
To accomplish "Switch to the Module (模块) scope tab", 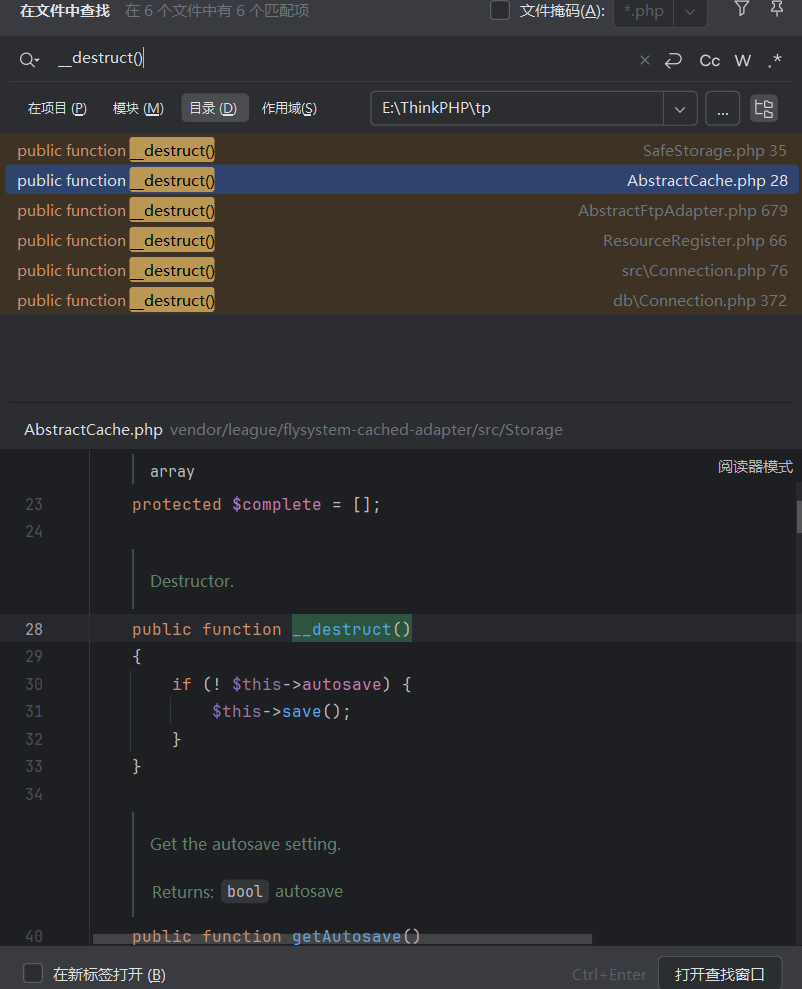I will coord(138,108).
